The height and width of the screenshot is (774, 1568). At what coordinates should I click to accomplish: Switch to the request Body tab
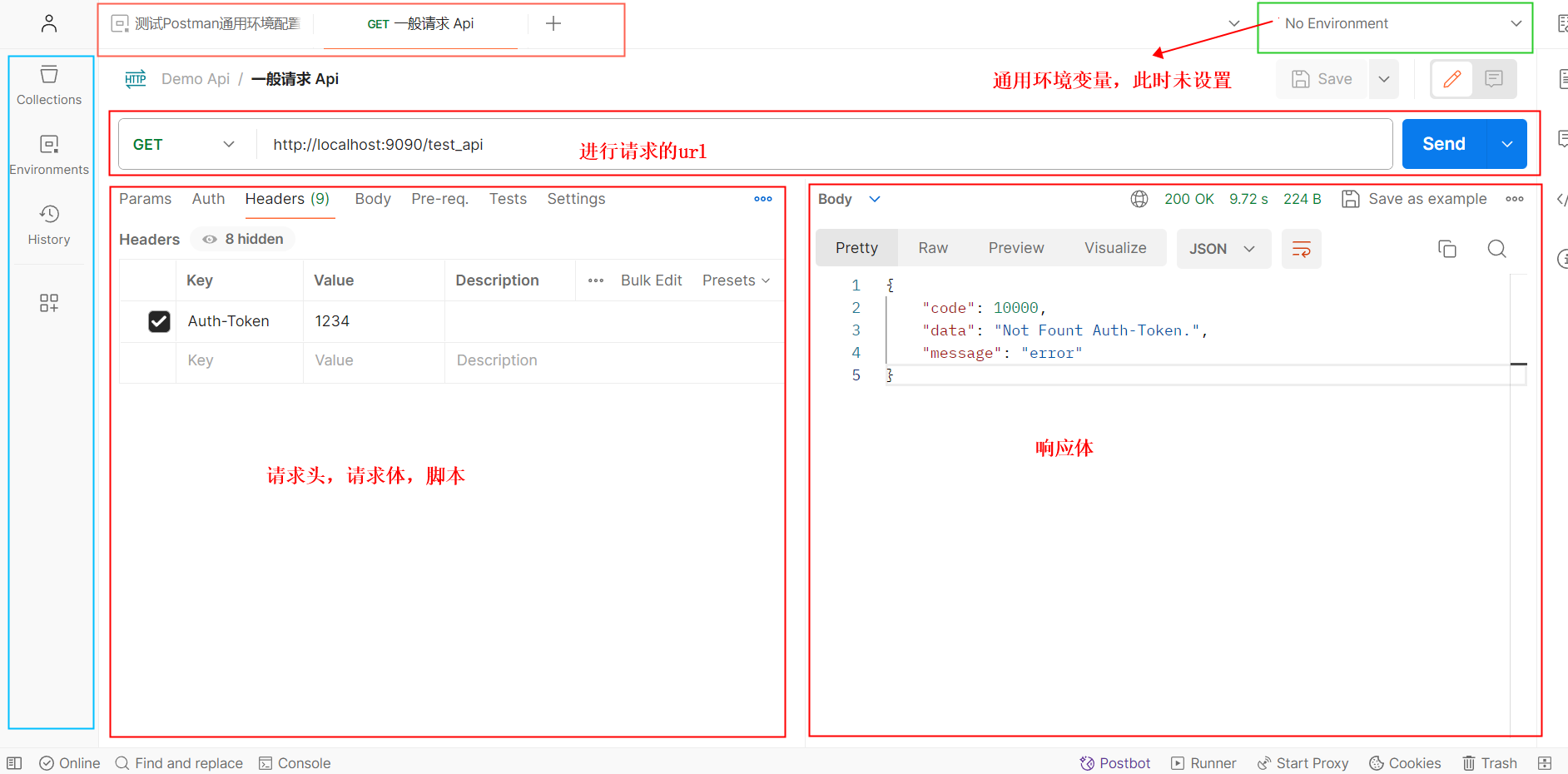(373, 199)
